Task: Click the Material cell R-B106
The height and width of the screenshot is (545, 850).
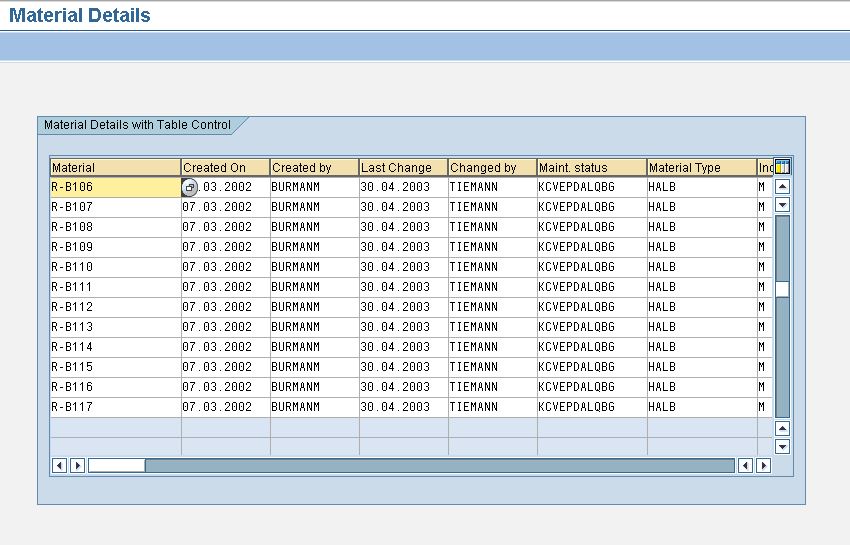Action: tap(115, 187)
